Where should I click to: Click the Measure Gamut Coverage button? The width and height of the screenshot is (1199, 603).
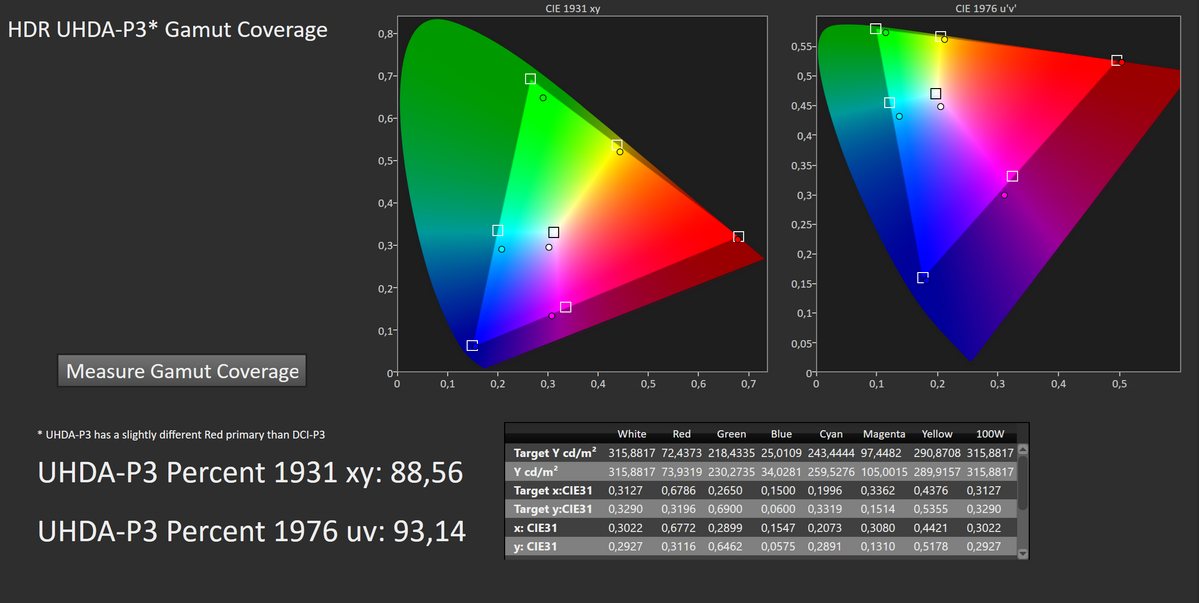(182, 371)
